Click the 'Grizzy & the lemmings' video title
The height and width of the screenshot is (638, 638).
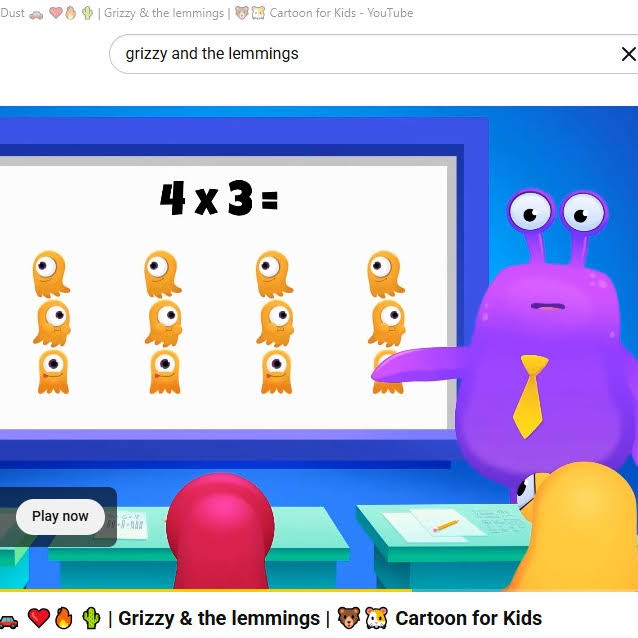(215, 618)
